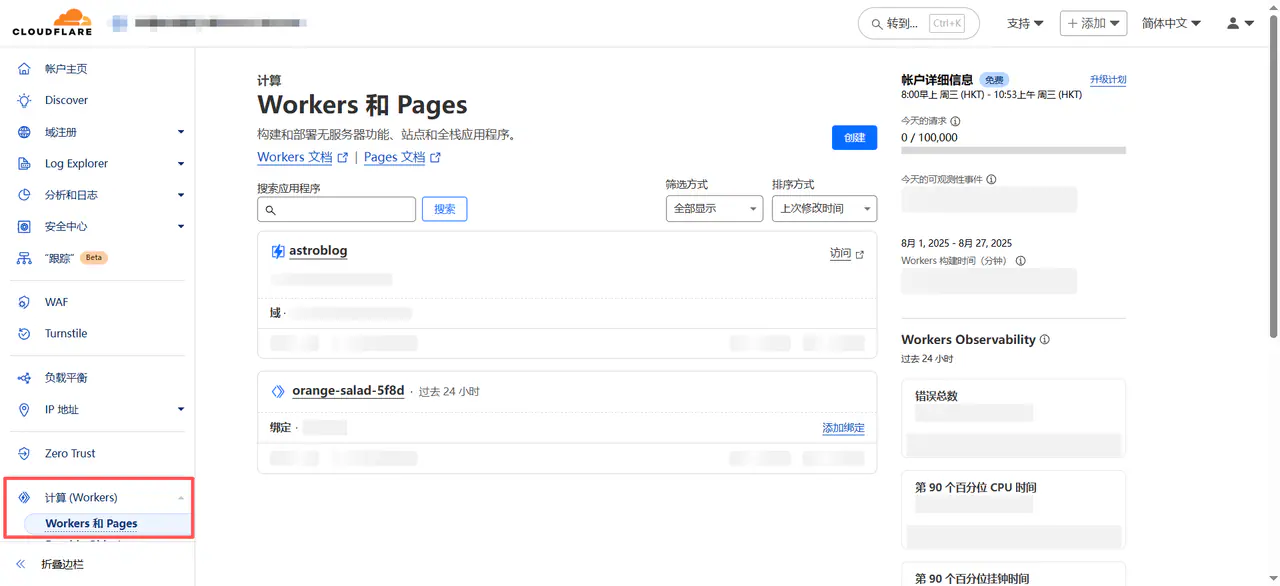Open the sort dropdown showing 上次修改时间
The height and width of the screenshot is (586, 1280).
tap(824, 208)
